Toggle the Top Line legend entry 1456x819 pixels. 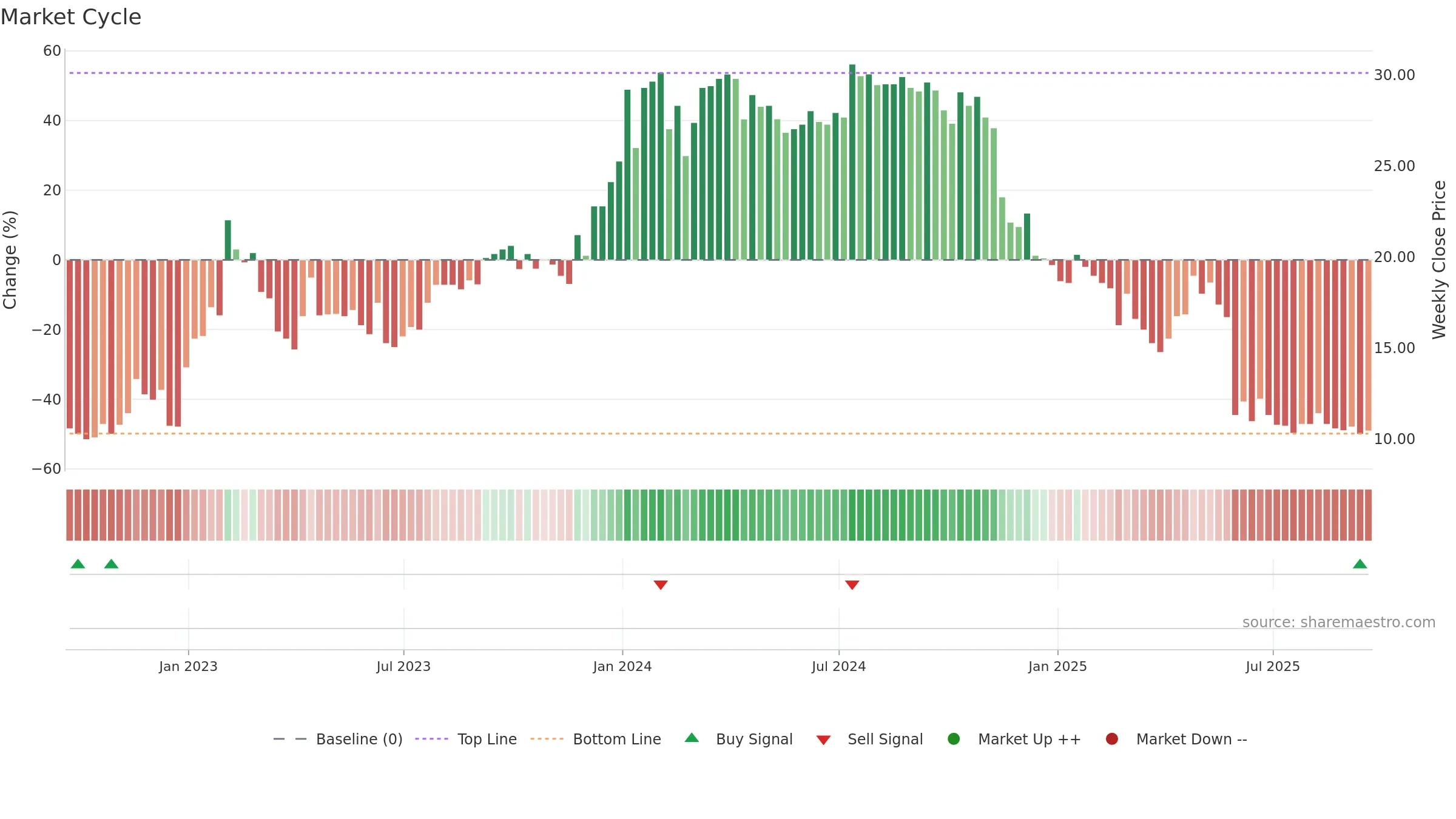point(466,739)
